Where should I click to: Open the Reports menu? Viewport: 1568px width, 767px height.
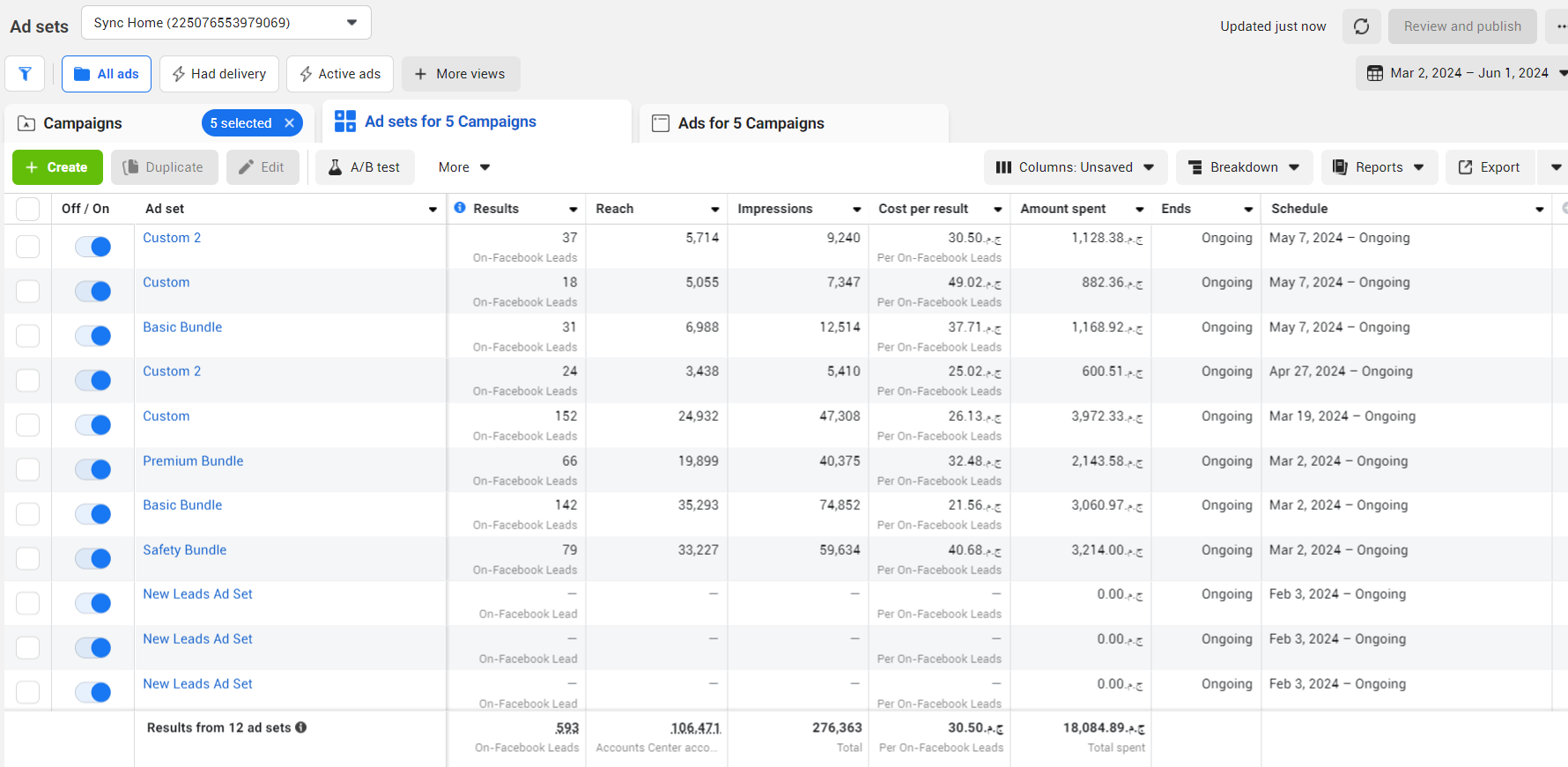coord(1379,167)
